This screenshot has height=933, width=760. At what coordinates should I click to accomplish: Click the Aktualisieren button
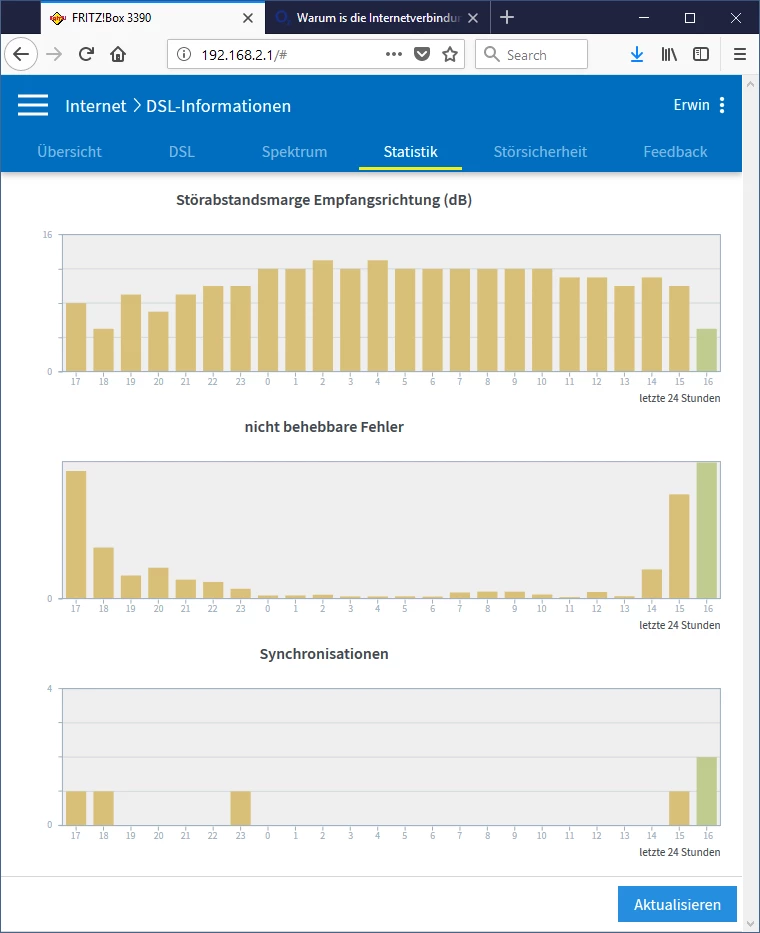(677, 904)
